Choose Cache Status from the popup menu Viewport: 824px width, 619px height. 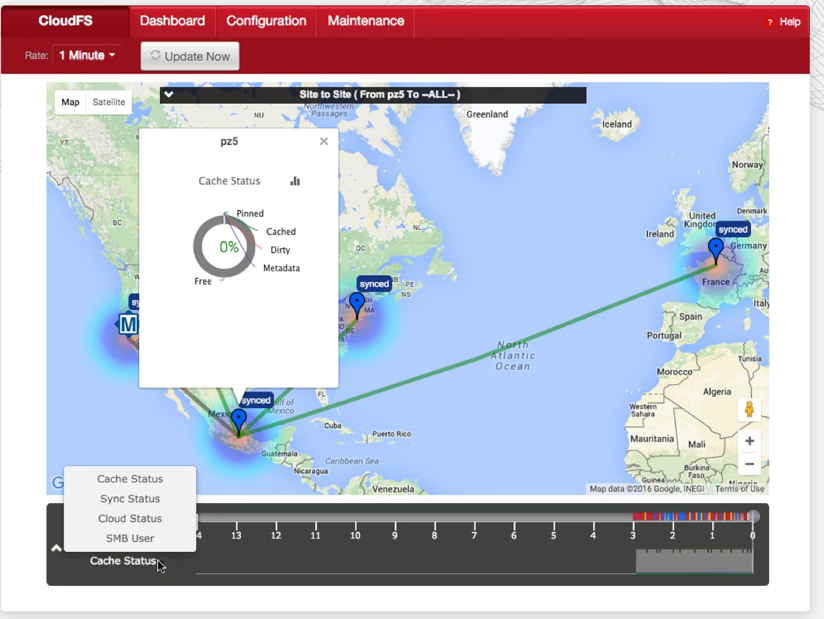coord(130,479)
